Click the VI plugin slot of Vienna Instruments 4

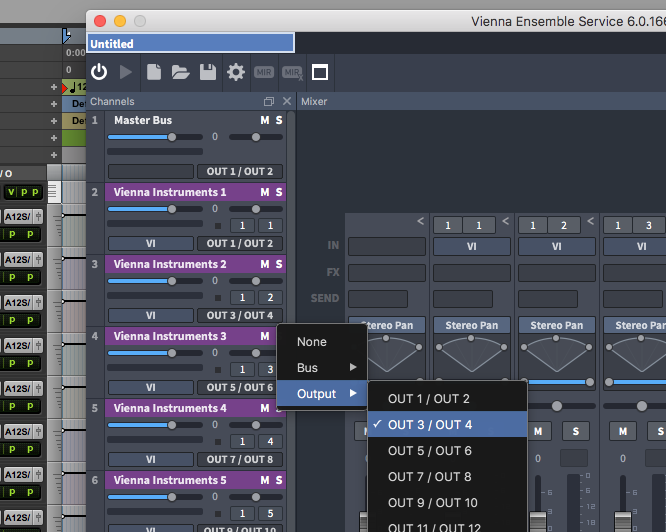[151, 459]
